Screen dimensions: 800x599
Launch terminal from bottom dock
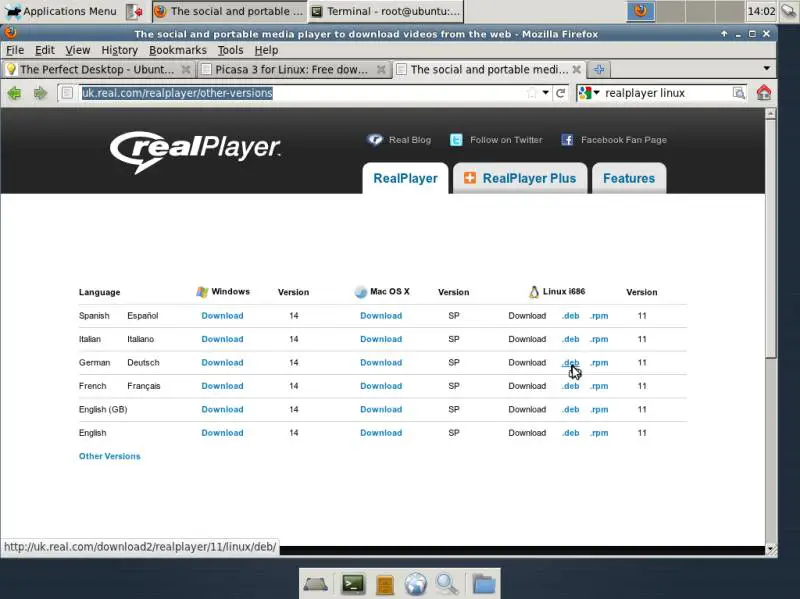click(x=353, y=584)
